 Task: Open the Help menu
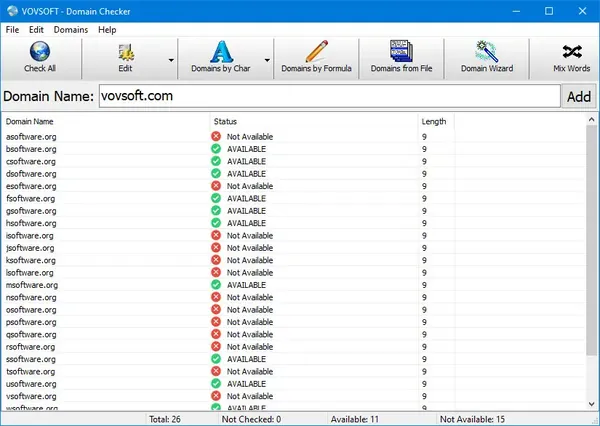(x=107, y=30)
